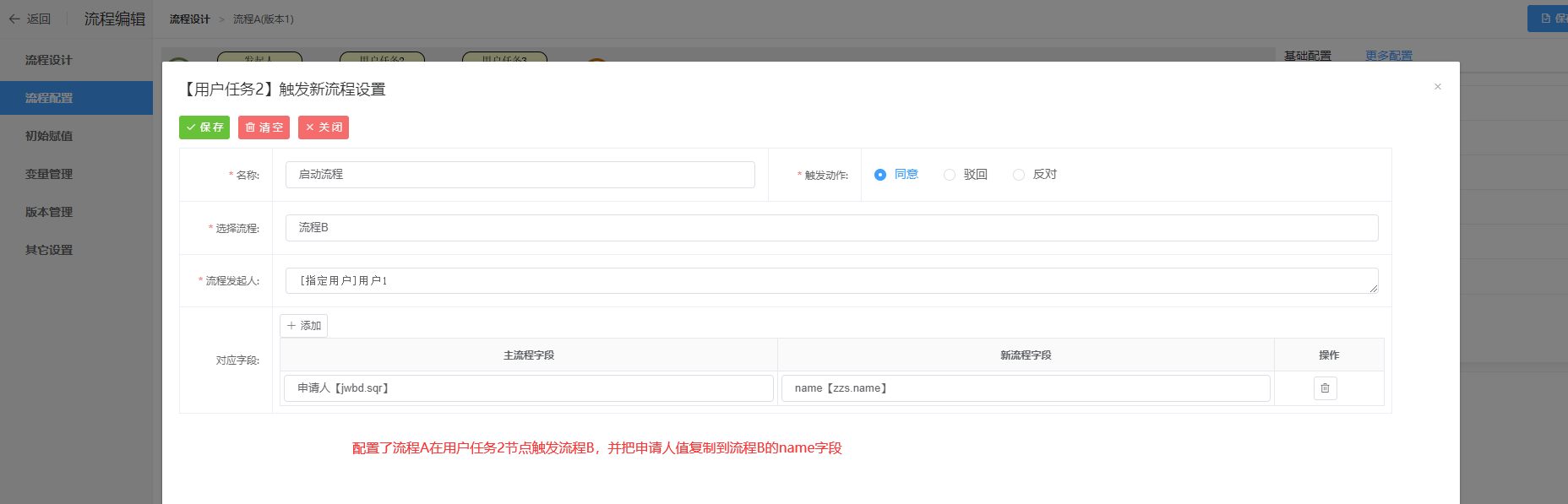Select the 驳回 radio option
The image size is (1568, 504).
click(950, 175)
